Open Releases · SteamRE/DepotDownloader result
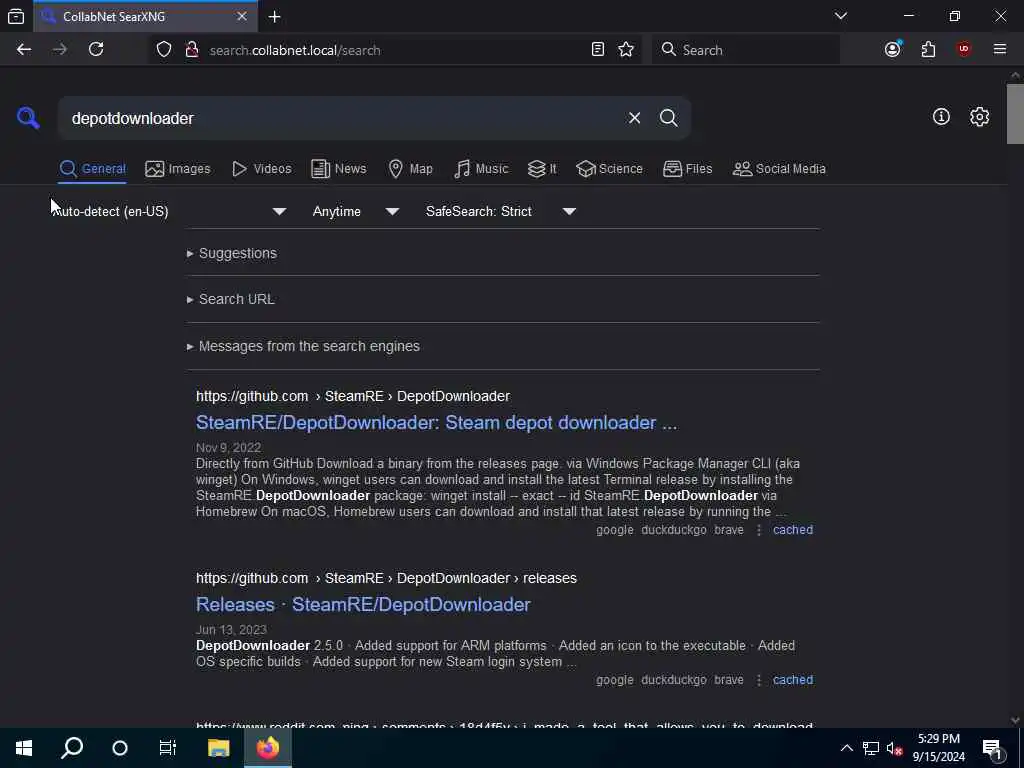The image size is (1024, 768). click(363, 604)
